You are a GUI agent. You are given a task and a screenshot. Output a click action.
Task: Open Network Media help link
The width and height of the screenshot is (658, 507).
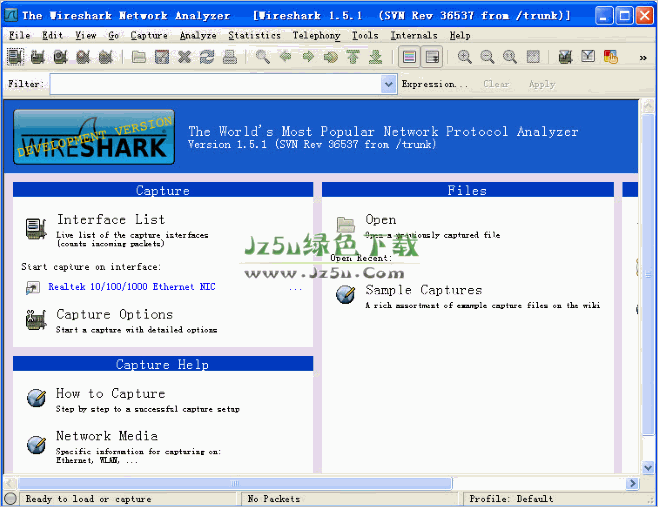107,436
